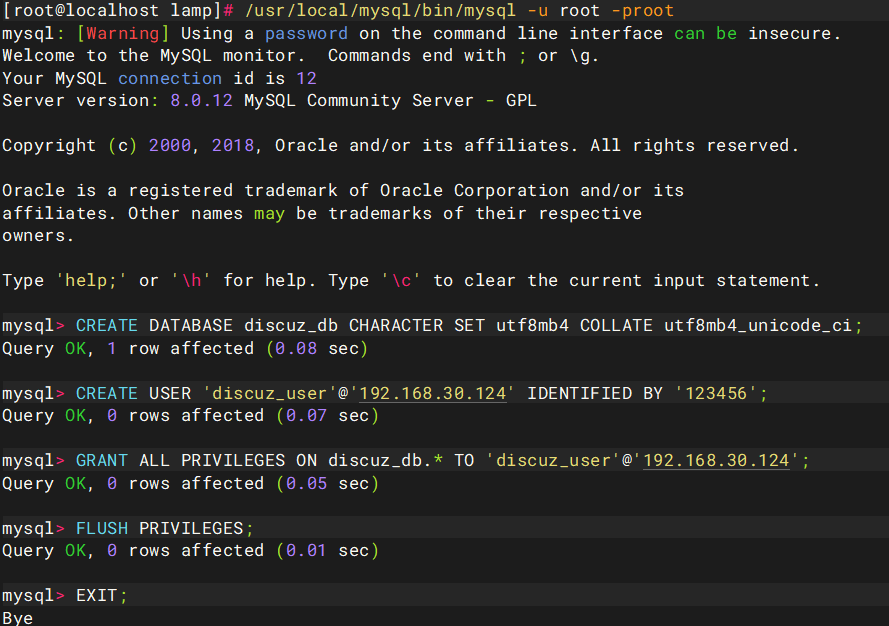This screenshot has height=626, width=889.
Task: Click 'Query OK, 1 row affected' text
Action: [128, 348]
